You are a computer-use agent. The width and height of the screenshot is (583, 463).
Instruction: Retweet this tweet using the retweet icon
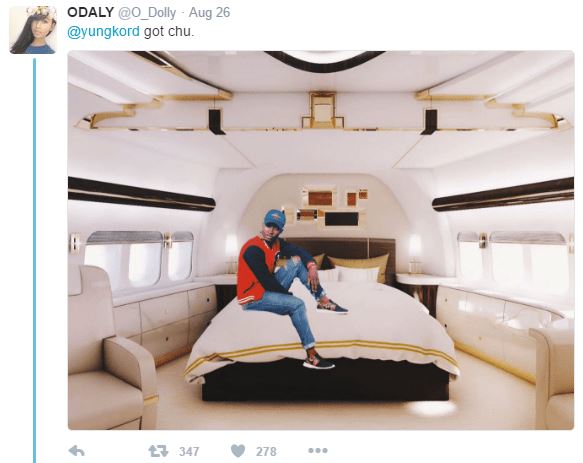[158, 451]
